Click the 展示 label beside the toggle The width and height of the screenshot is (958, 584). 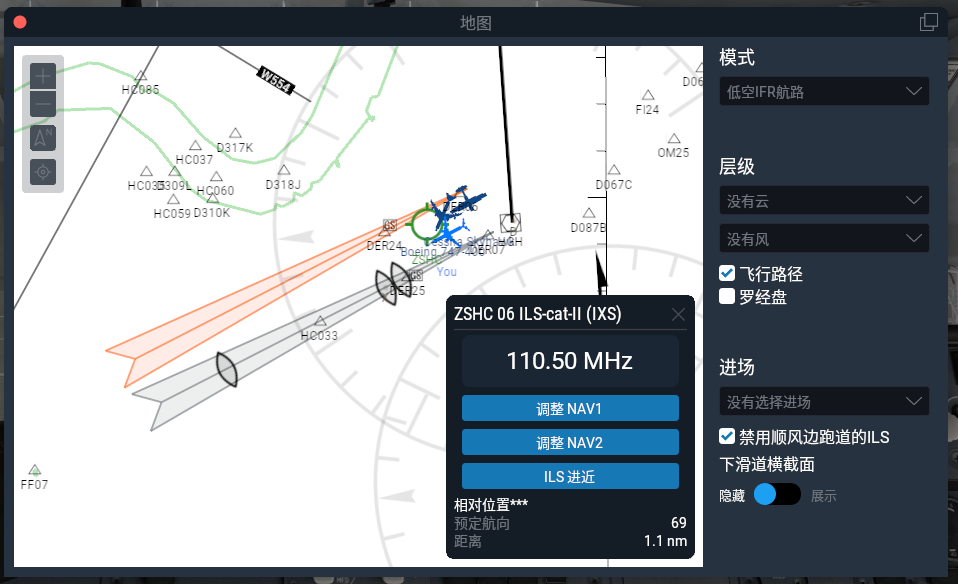coord(824,496)
